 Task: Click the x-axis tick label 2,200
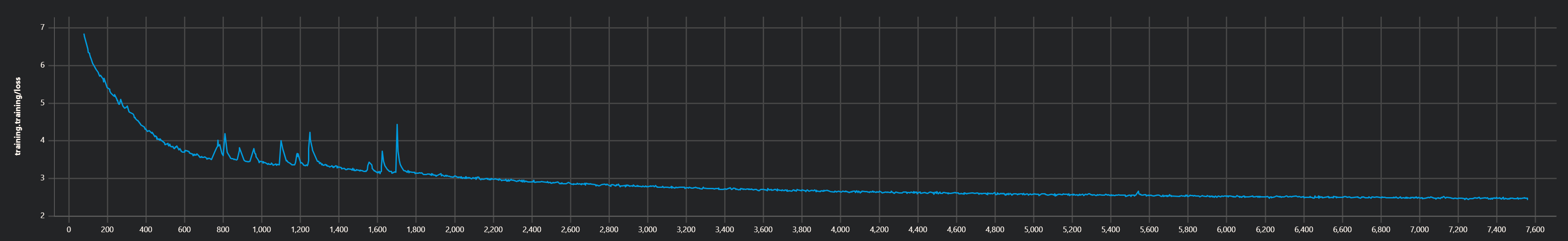pos(493,230)
